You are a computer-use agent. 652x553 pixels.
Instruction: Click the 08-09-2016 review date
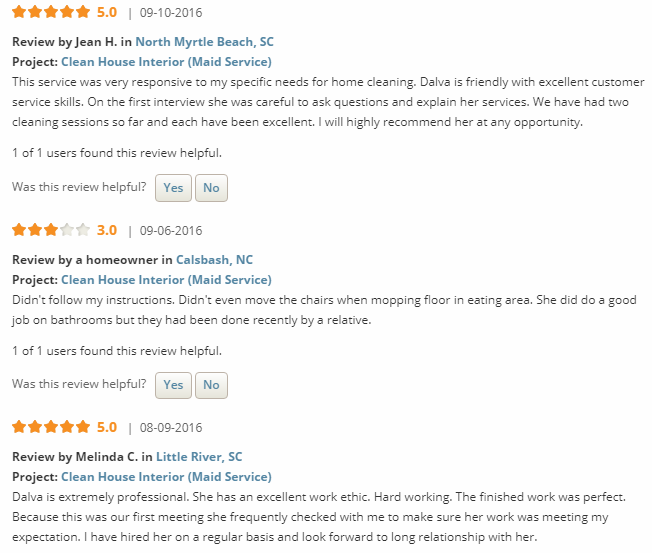171,428
